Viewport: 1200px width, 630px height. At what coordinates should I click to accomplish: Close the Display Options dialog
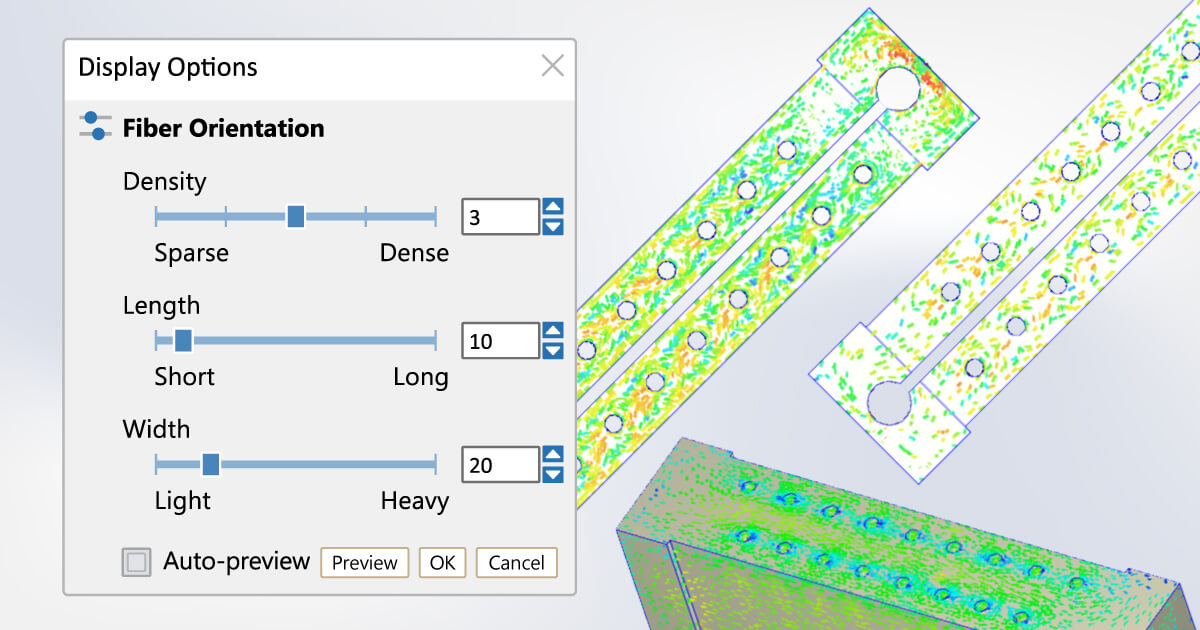click(552, 65)
